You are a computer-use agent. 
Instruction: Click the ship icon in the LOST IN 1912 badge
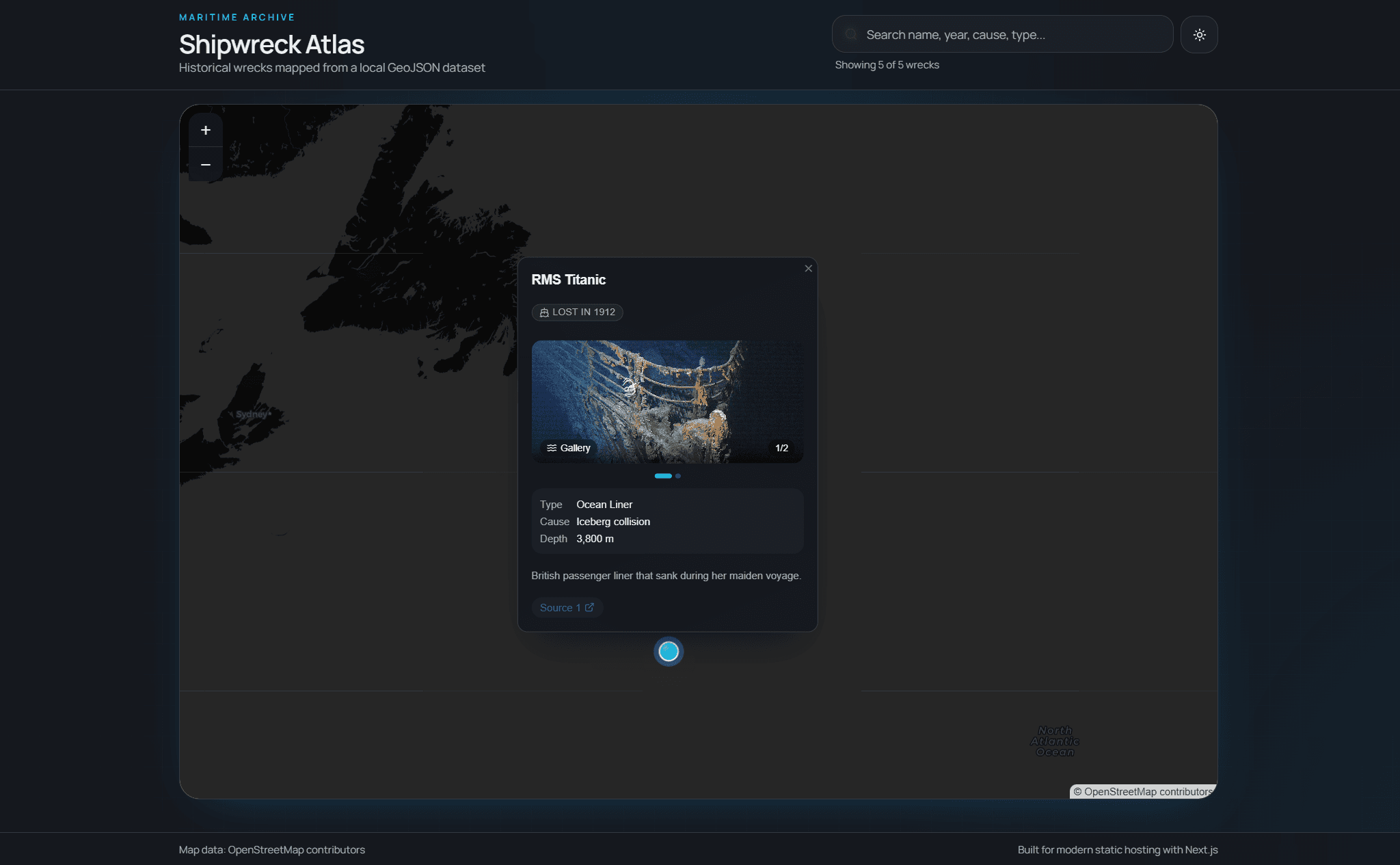coord(543,312)
